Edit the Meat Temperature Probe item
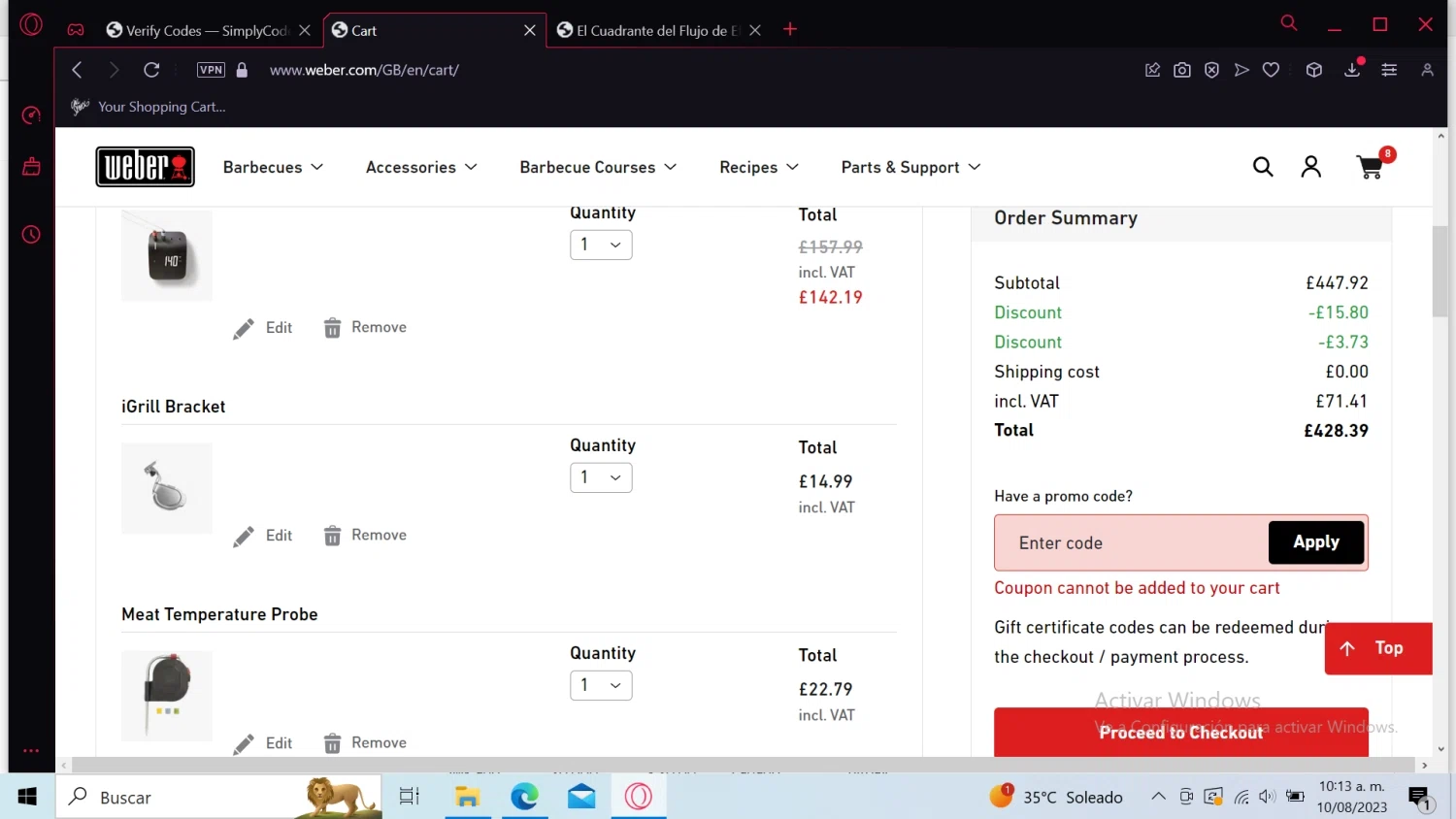This screenshot has width=1456, height=819. pos(263,743)
